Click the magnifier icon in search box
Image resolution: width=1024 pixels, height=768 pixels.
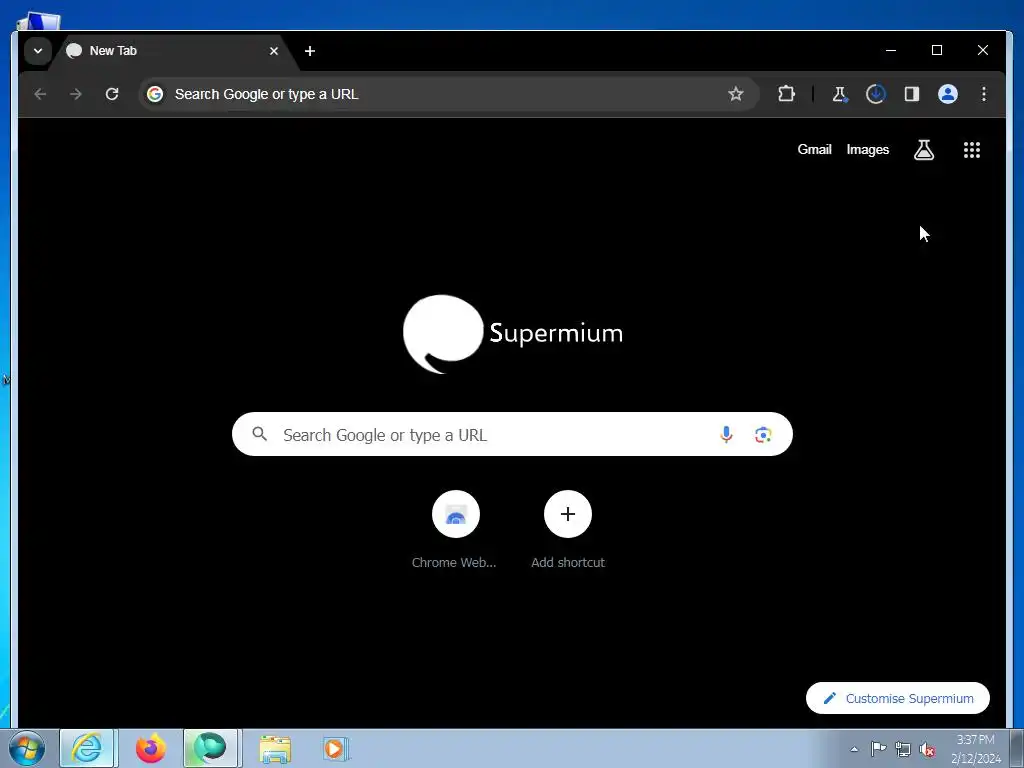pyautogui.click(x=259, y=434)
